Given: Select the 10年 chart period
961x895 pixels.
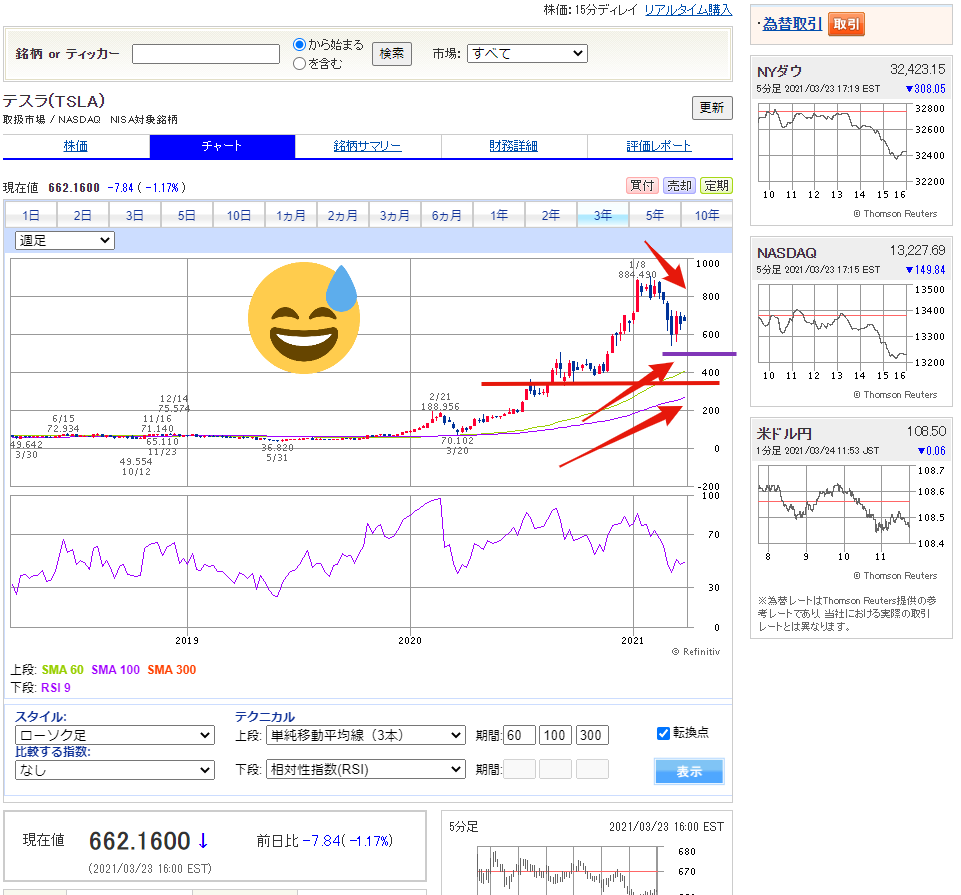Looking at the screenshot, I should pyautogui.click(x=707, y=215).
